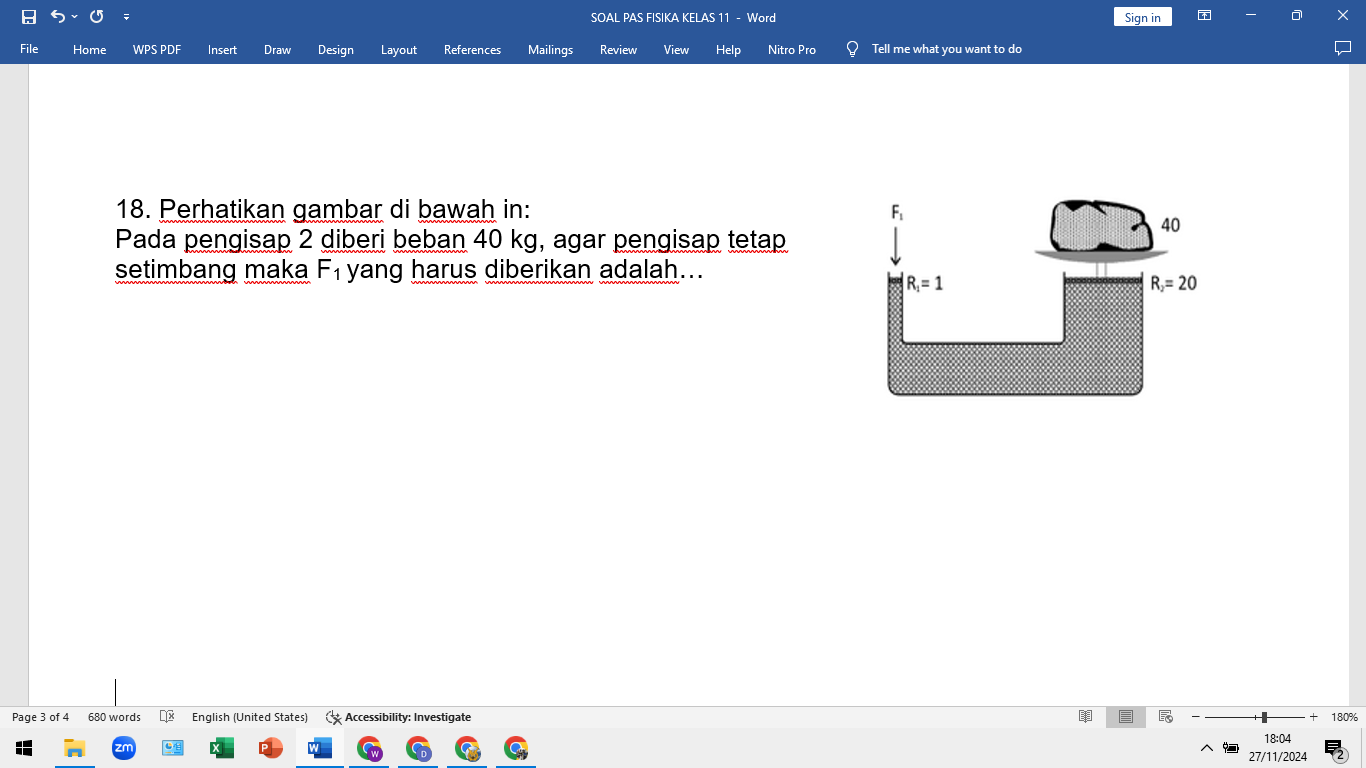Click the zoom out minus button
1366x768 pixels.
[x=1195, y=717]
